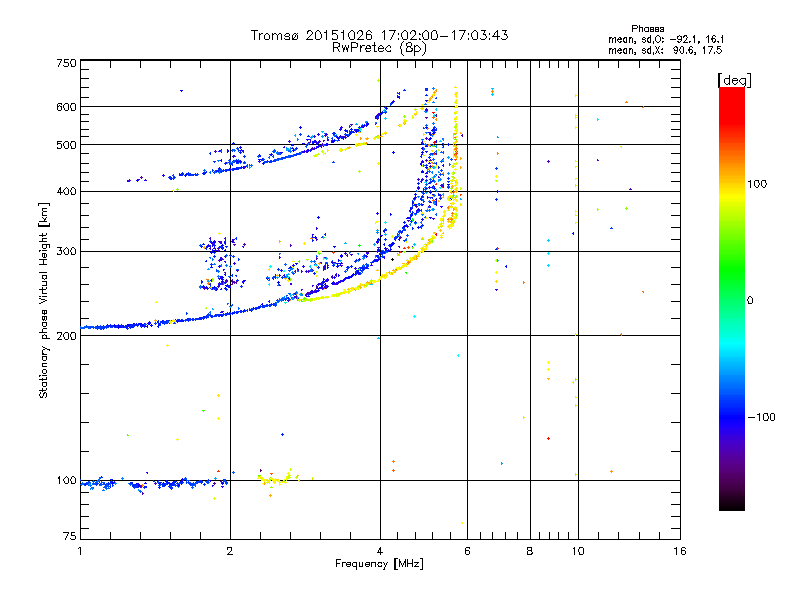
Task: Click the 'mean, sd,X: 90.6, 17.5' statistic
Action: click(x=665, y=50)
